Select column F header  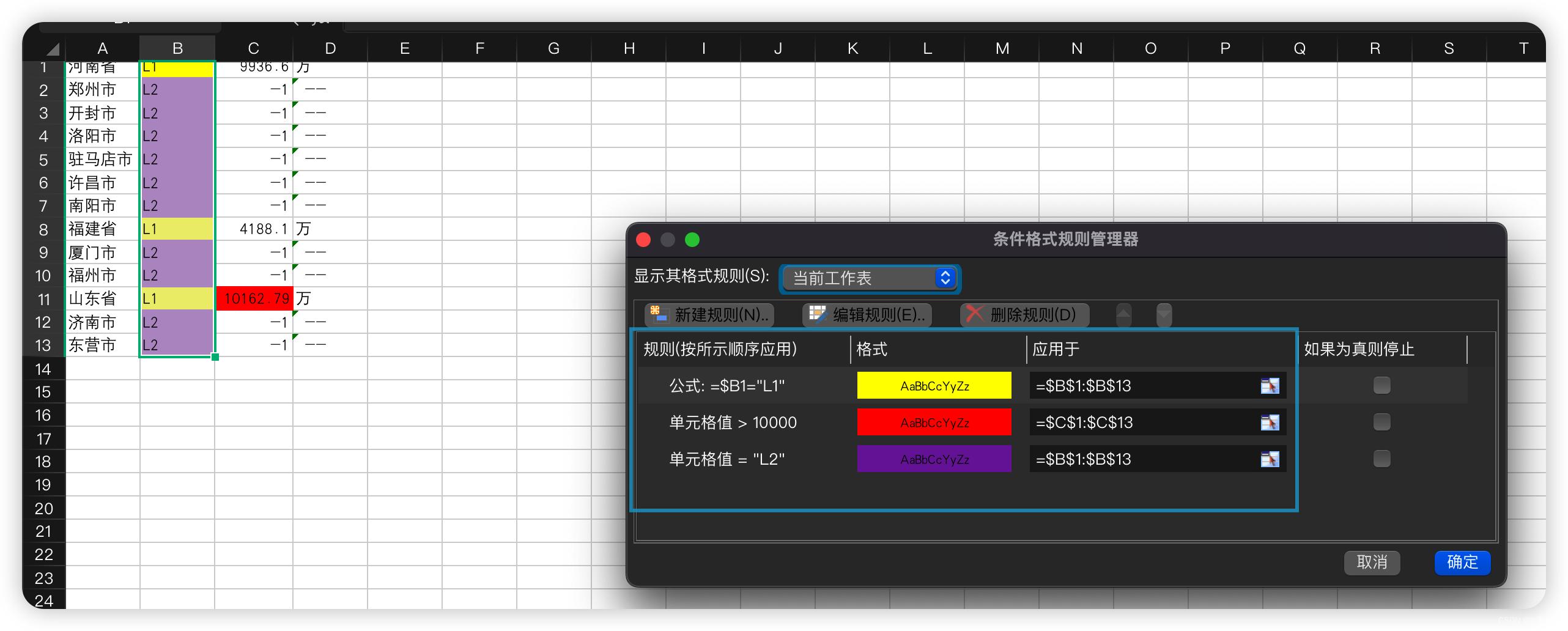tap(479, 48)
